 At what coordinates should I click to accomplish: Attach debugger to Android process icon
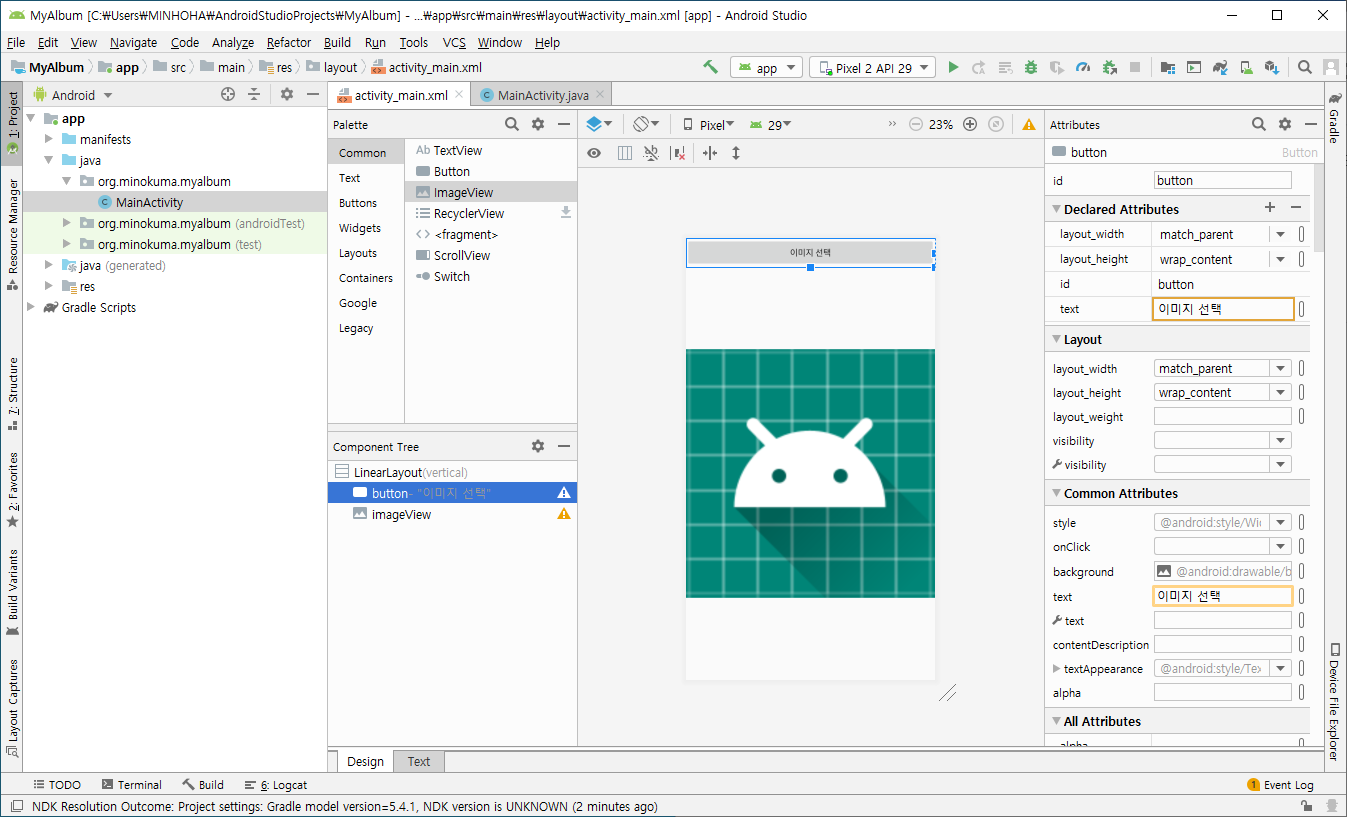[x=1109, y=67]
